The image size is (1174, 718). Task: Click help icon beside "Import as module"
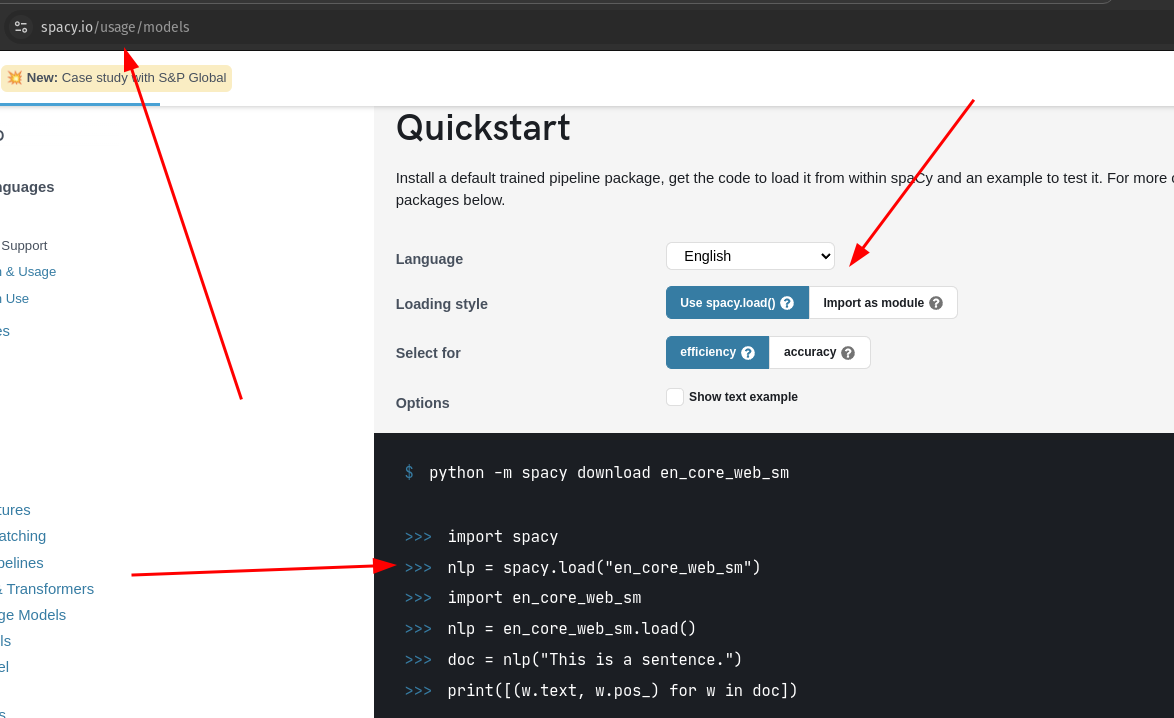click(936, 303)
